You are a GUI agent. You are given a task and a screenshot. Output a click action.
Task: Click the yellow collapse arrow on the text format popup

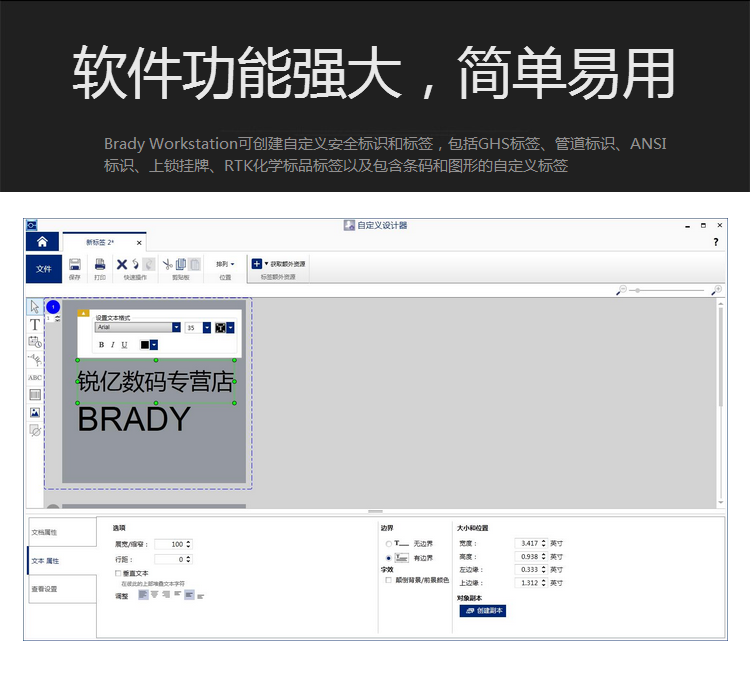click(x=83, y=313)
